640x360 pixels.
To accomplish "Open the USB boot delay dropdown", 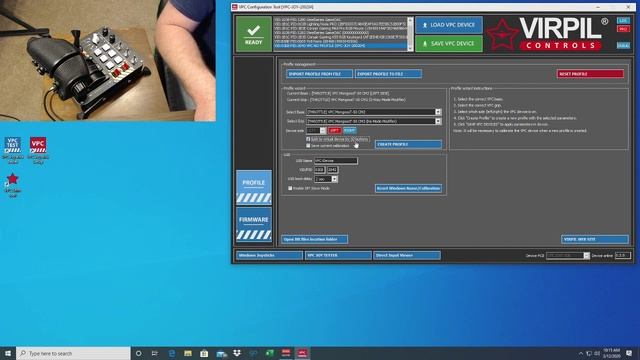I will click(334, 179).
